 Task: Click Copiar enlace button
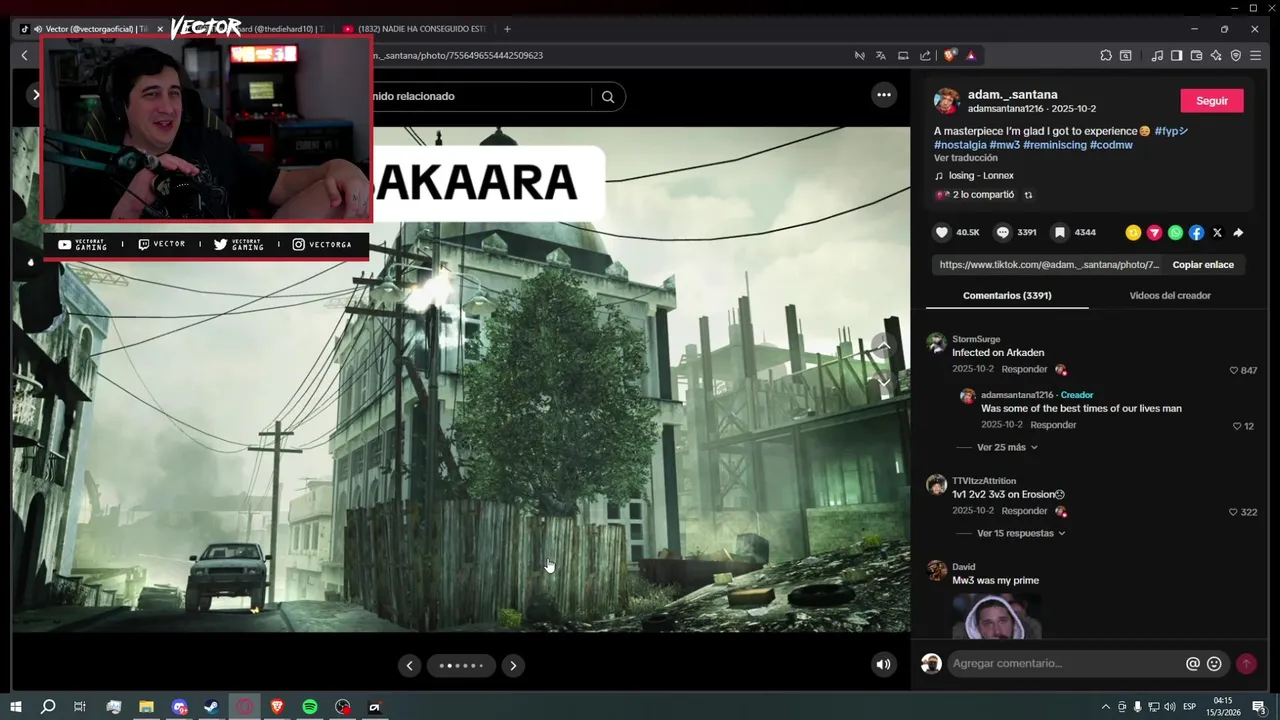click(x=1203, y=265)
